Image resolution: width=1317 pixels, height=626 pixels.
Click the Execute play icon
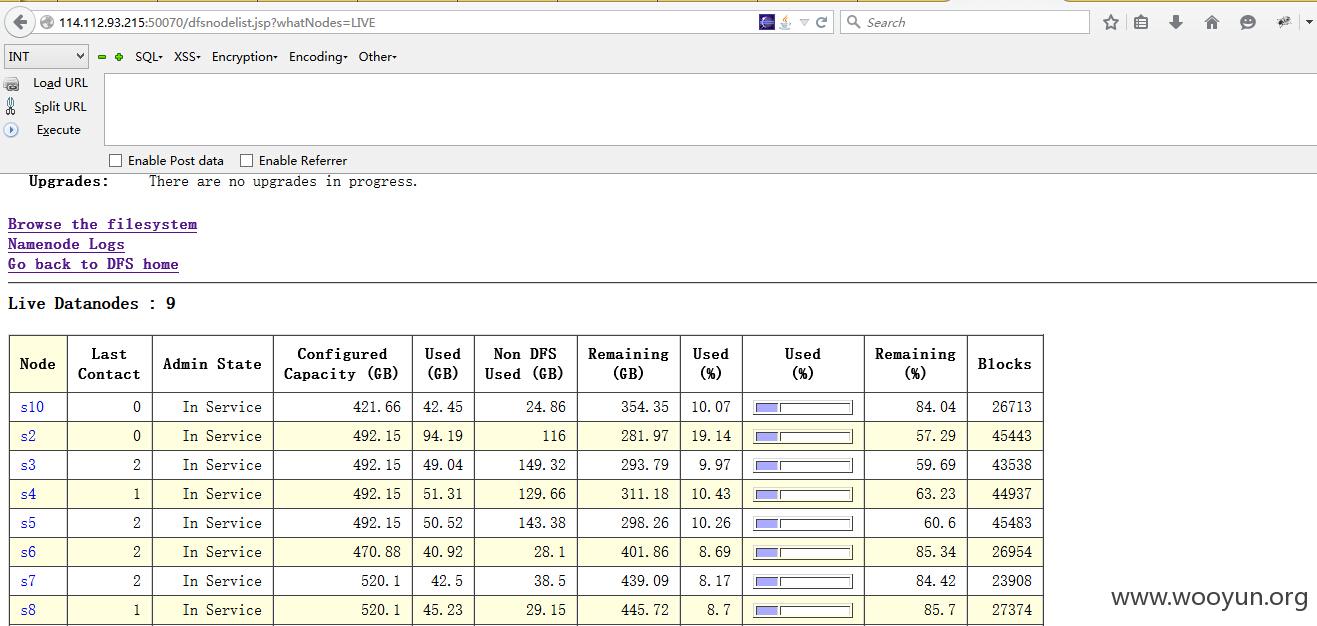11,130
